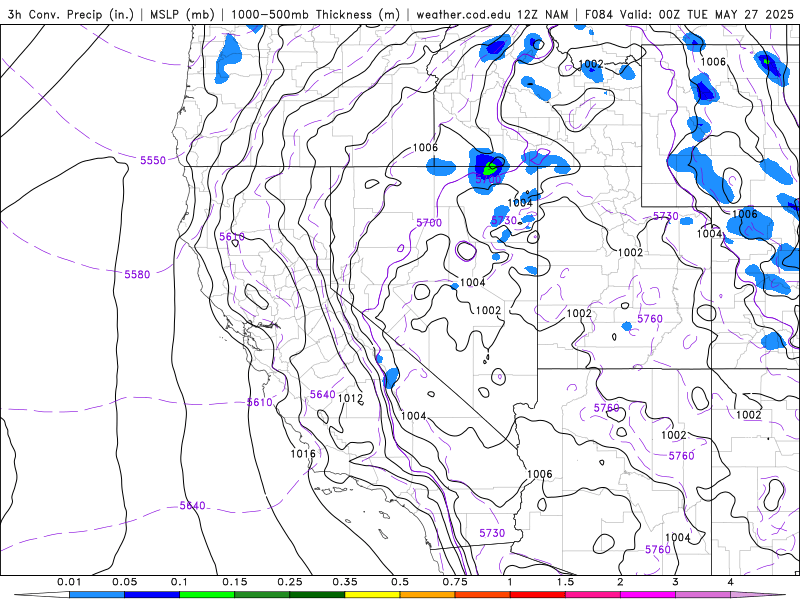Click the 'weather.cod.edu' source text in header
The width and height of the screenshot is (800, 600).
(463, 14)
